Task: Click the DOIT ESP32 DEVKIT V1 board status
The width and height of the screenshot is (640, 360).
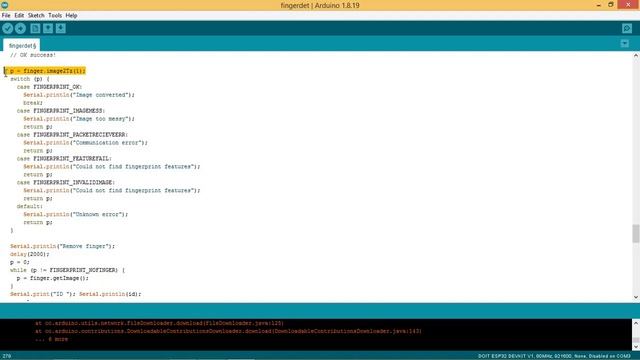Action: (554, 356)
